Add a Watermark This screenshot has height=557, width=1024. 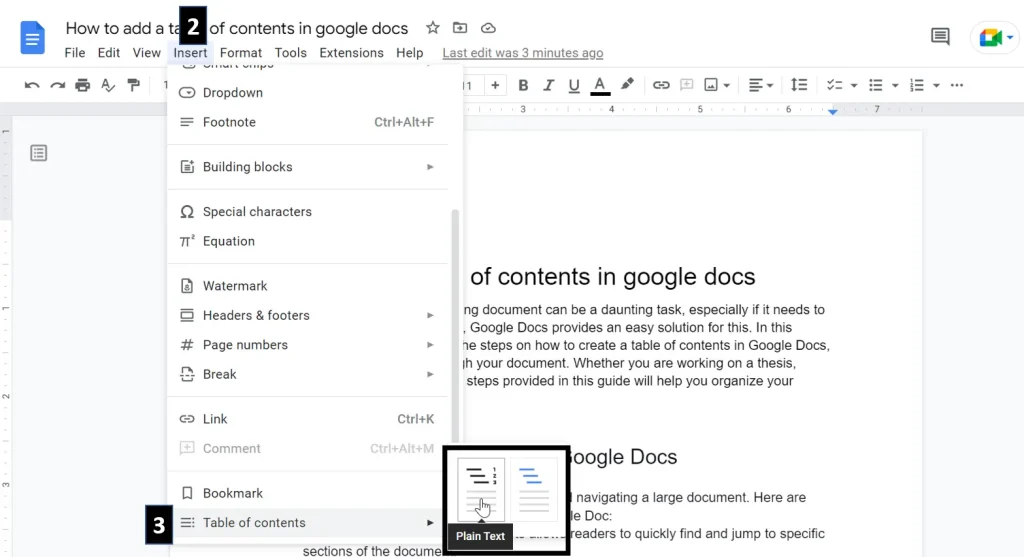click(308, 286)
